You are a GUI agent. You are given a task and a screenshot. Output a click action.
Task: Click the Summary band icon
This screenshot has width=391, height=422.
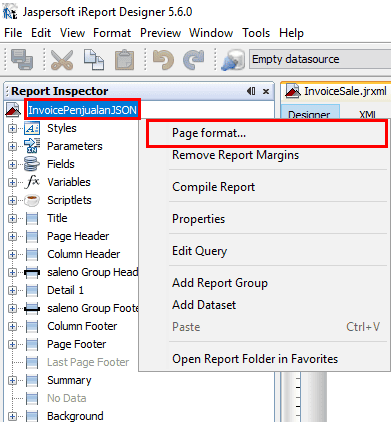[x=32, y=380]
